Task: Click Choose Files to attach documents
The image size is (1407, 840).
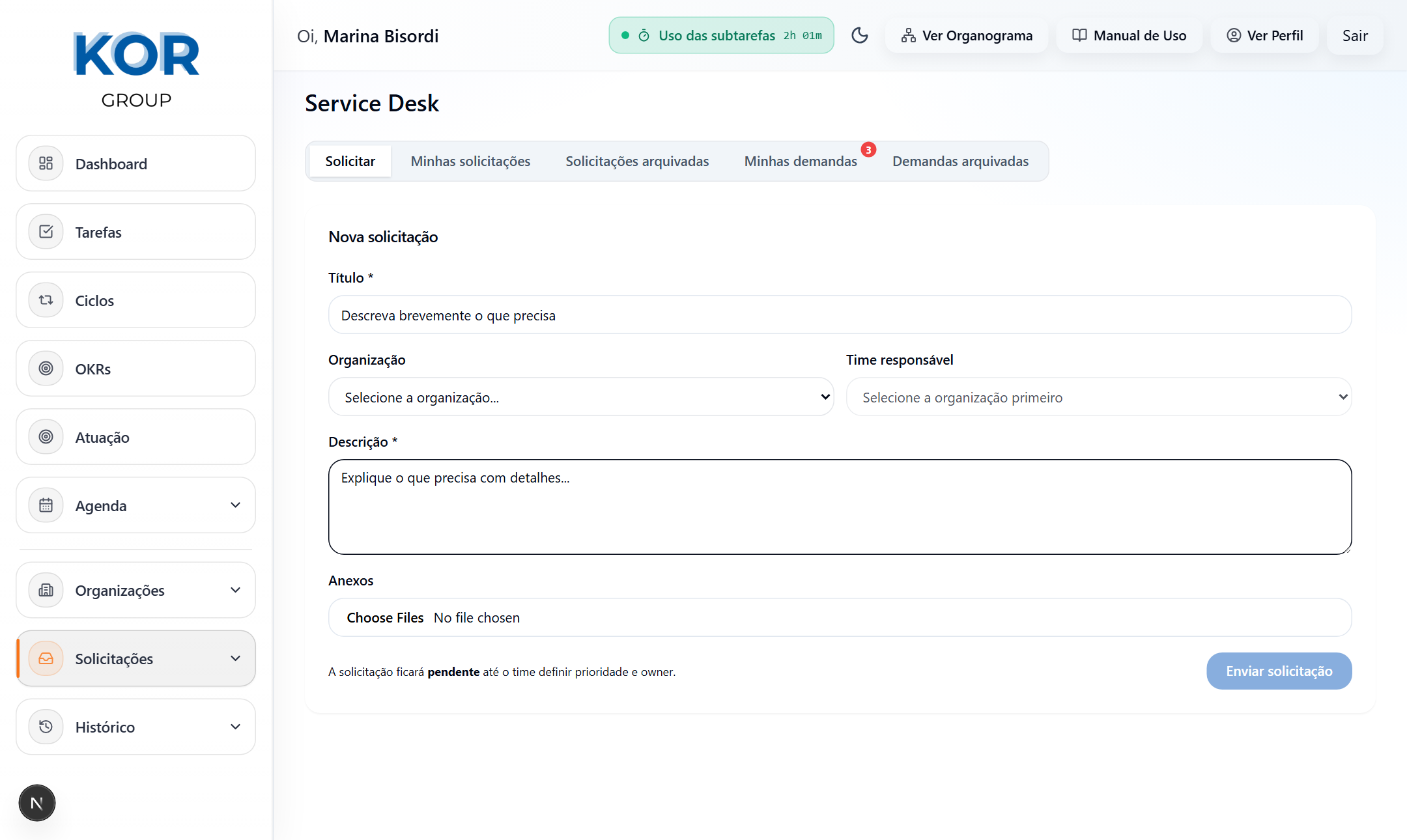Action: click(385, 617)
